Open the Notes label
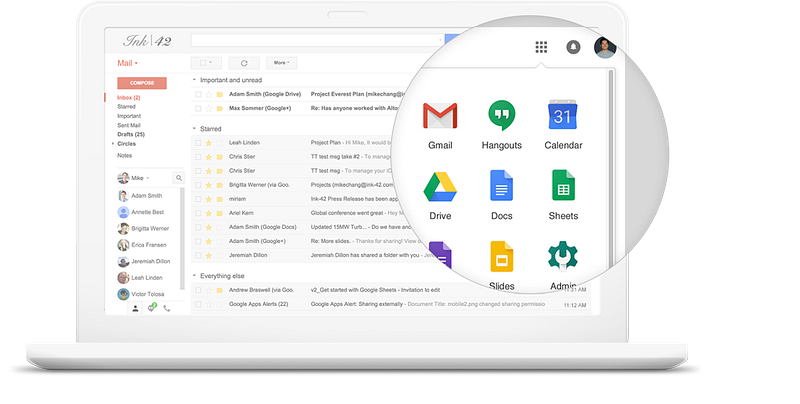The image size is (800, 404). pos(124,156)
